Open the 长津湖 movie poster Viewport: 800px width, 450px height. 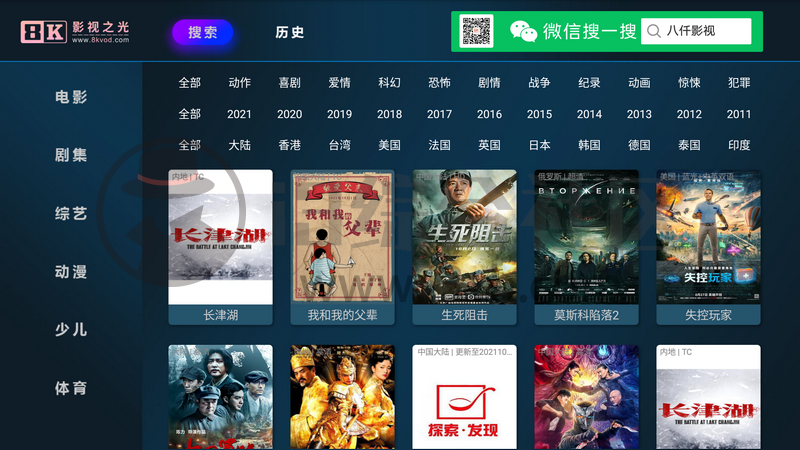(220, 247)
